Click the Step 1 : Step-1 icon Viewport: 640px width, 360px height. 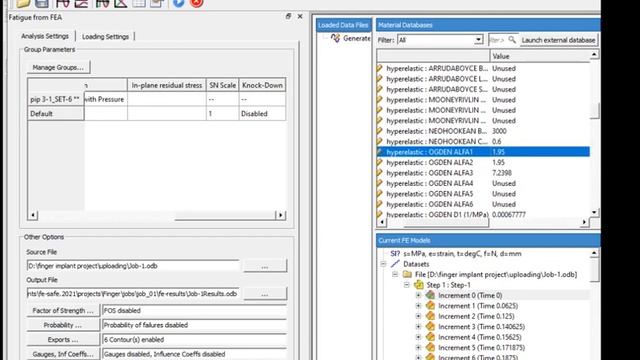click(419, 285)
